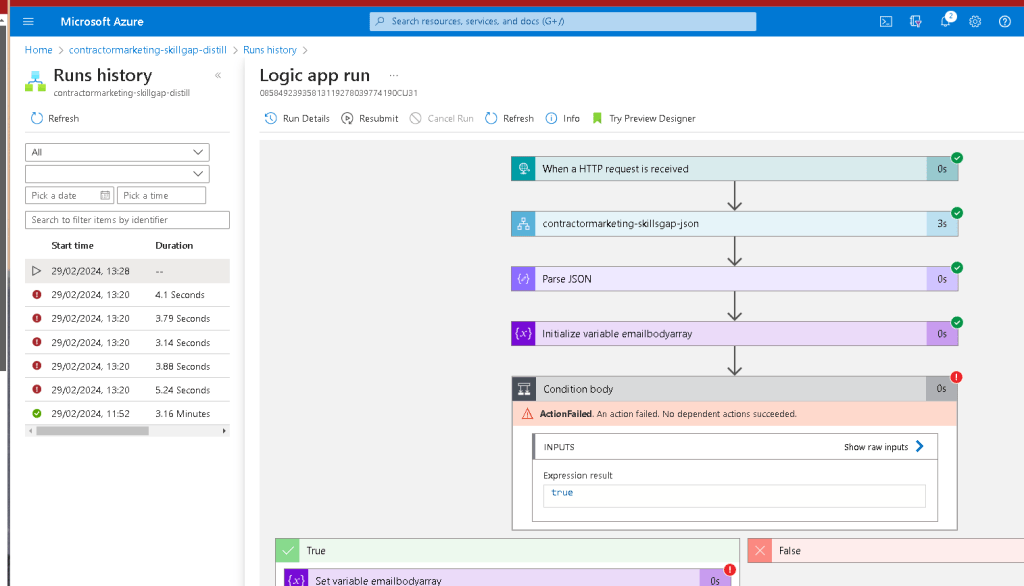Click the Condition body control icon

point(524,389)
